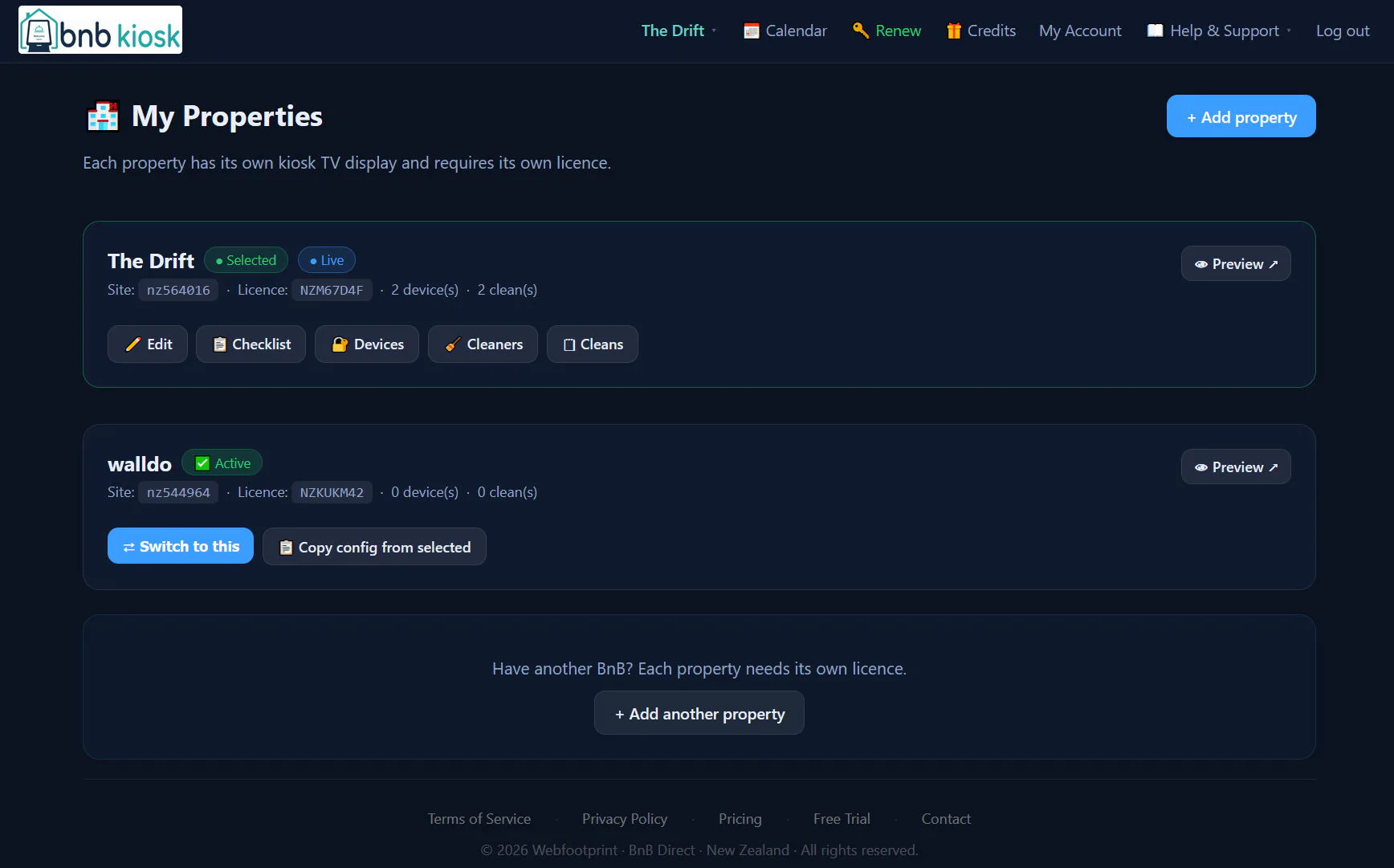Click the bnb kiosk logo
The image size is (1394, 868).
pos(100,30)
